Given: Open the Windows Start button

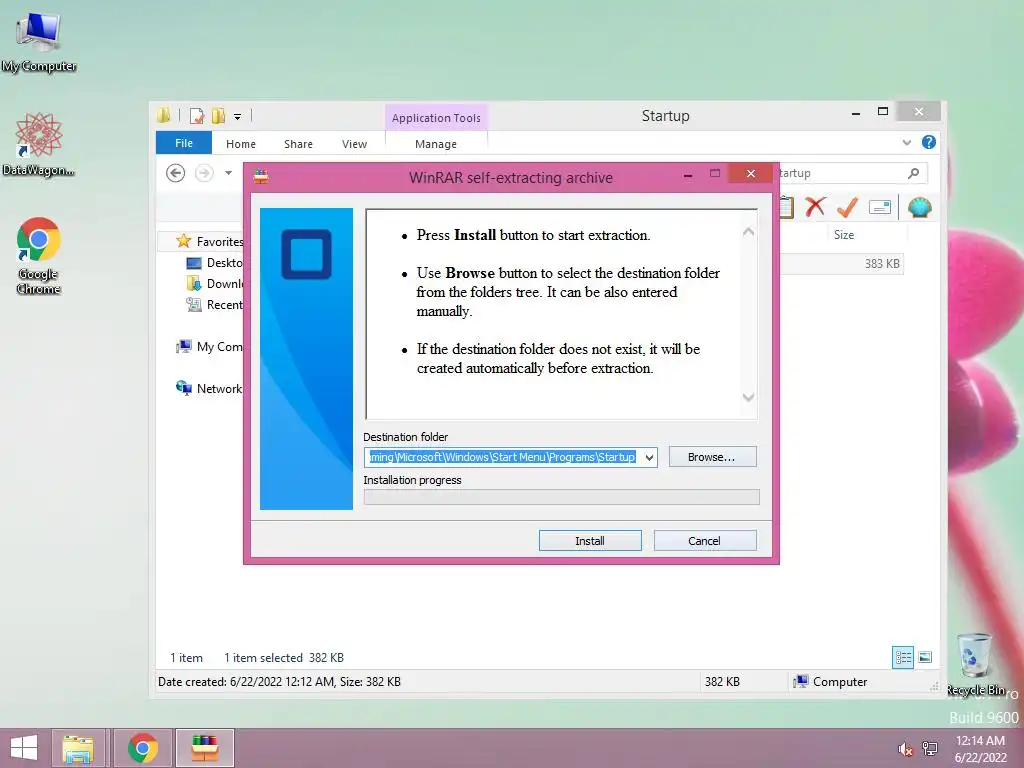Looking at the screenshot, I should [x=24, y=748].
